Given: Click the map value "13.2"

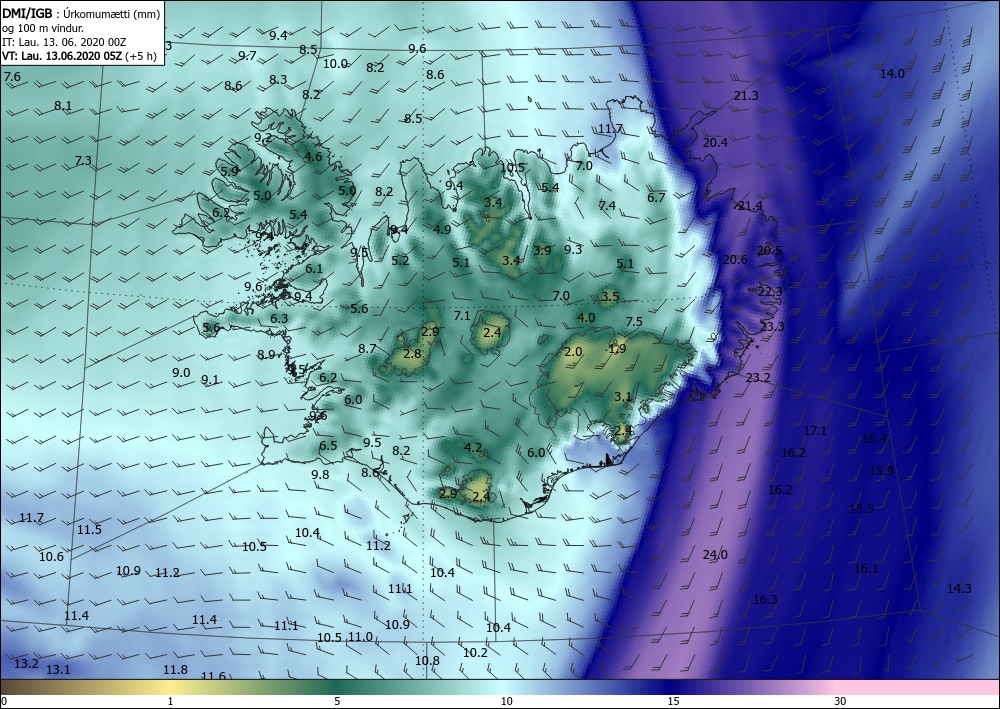Looking at the screenshot, I should click(26, 664).
